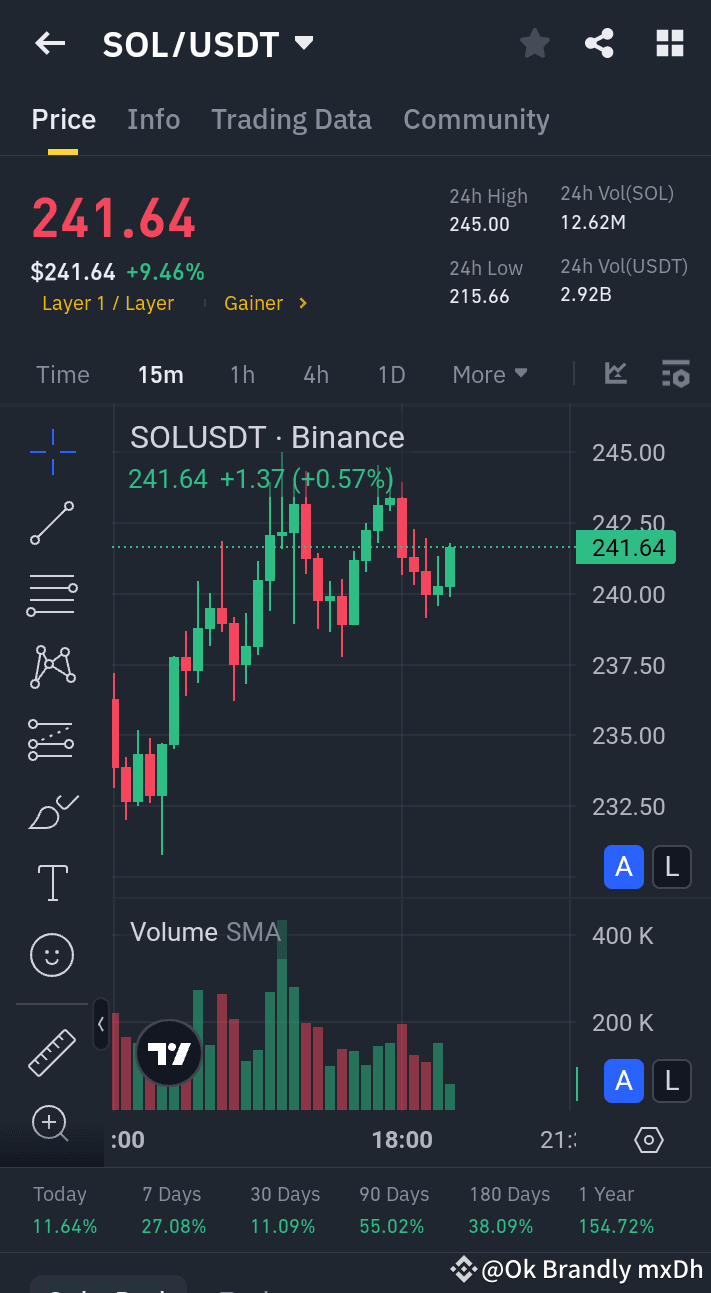
Task: Switch to the Trading Data tab
Action: click(x=291, y=119)
